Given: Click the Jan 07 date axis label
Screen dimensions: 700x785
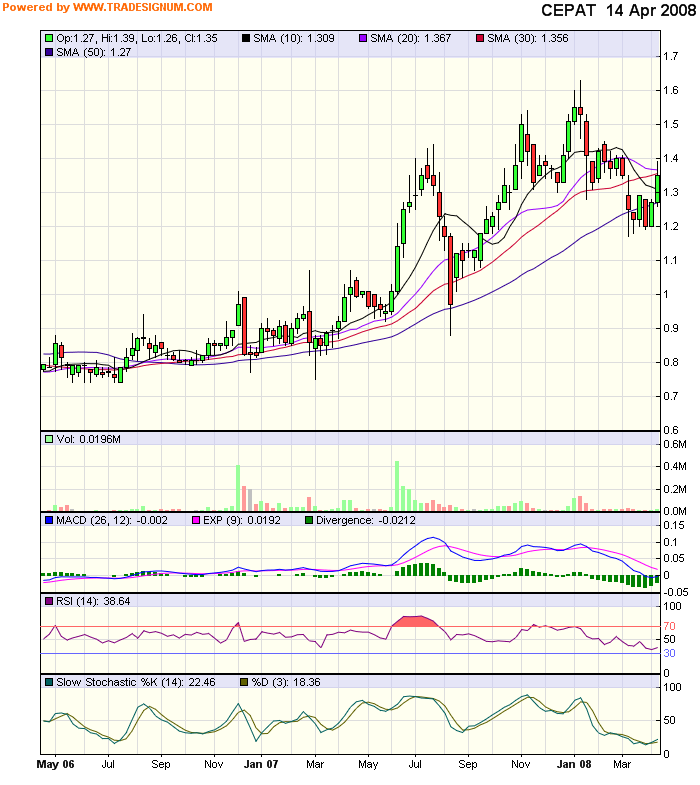Looking at the screenshot, I should click(261, 764).
